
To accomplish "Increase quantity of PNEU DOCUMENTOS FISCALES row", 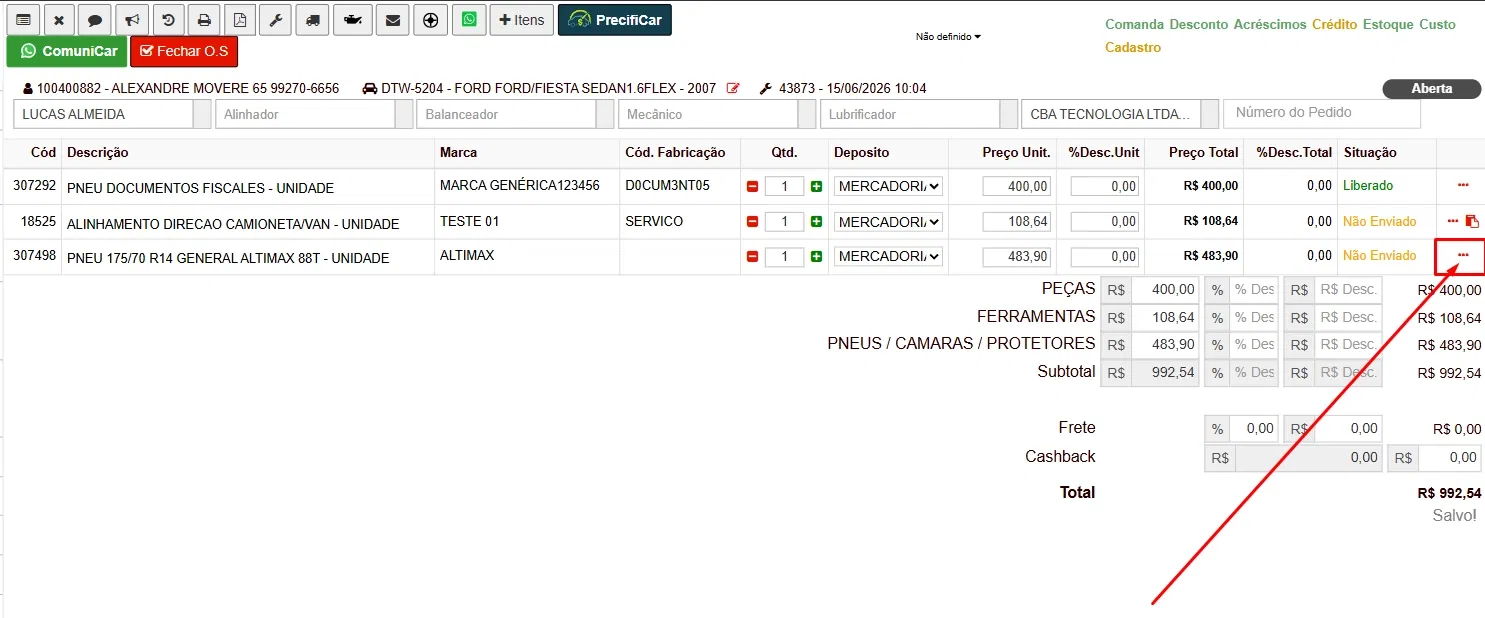I will [x=816, y=186].
